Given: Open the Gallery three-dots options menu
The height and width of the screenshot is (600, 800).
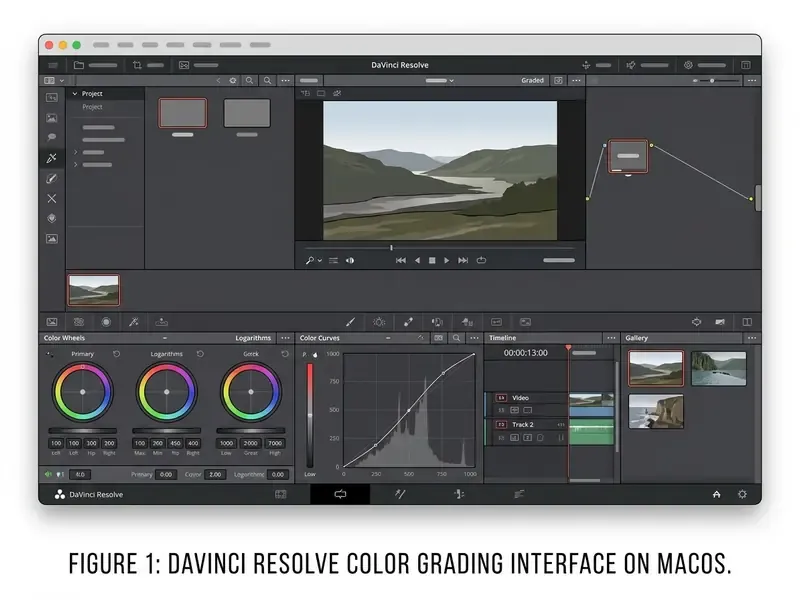Looking at the screenshot, I should point(752,338).
